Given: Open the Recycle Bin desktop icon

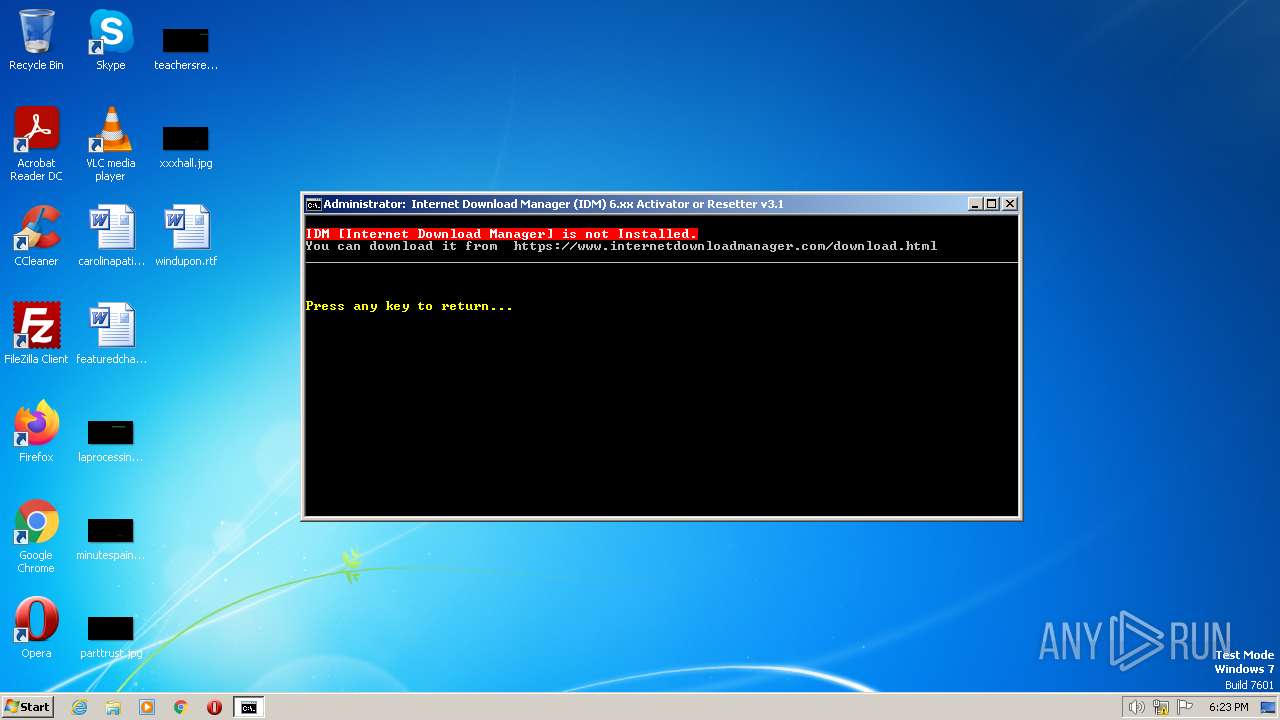Looking at the screenshot, I should tap(36, 40).
